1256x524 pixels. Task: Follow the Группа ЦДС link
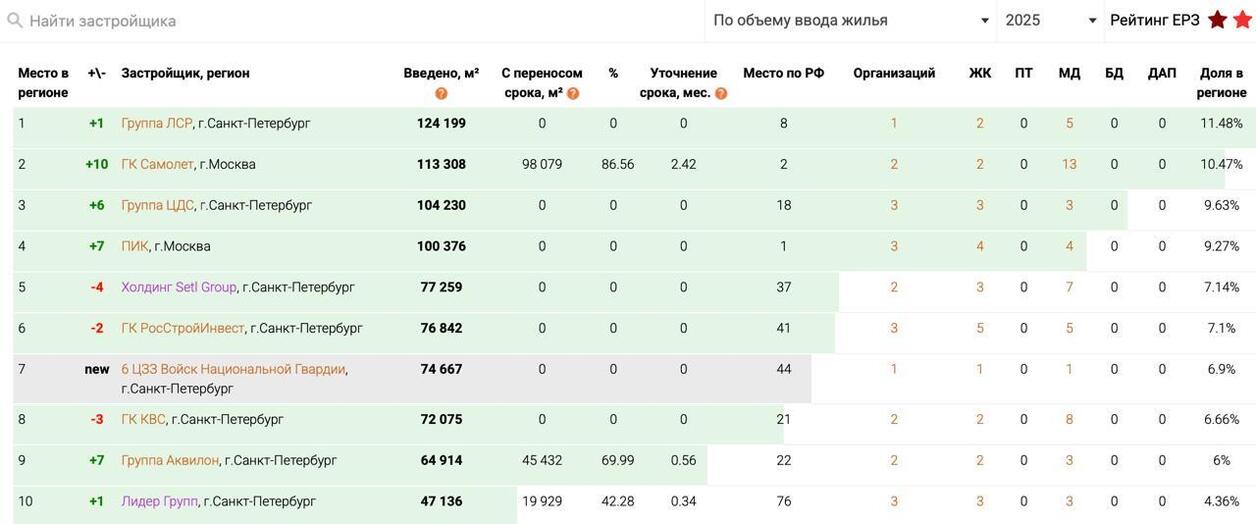(157, 206)
